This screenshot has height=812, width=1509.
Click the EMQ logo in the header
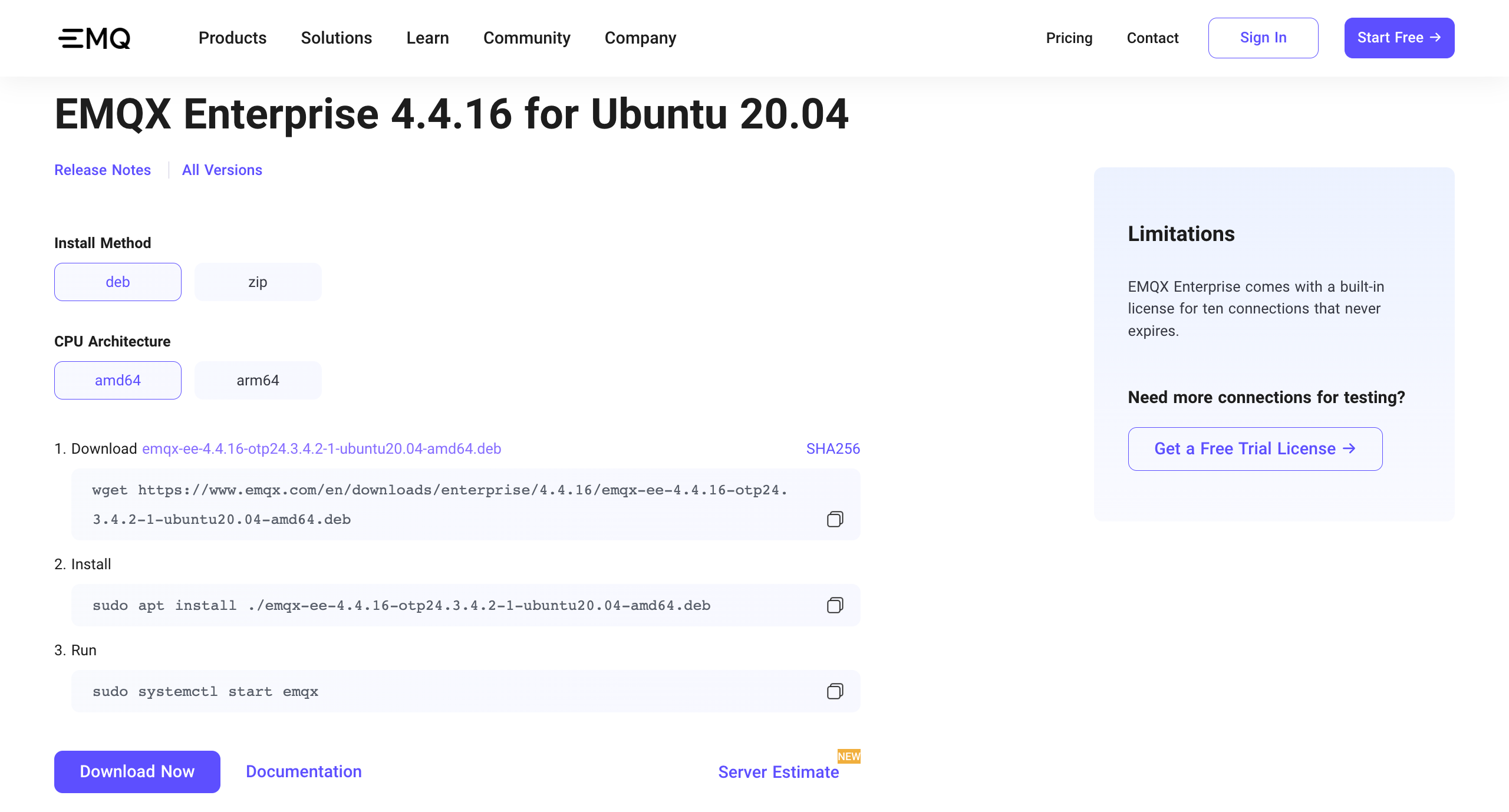click(95, 38)
